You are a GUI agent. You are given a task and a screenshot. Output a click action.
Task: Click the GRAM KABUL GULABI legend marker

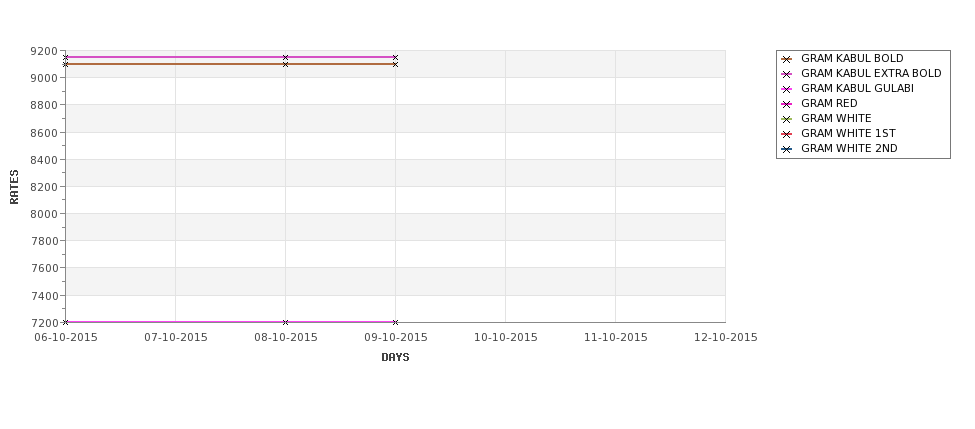(x=786, y=89)
